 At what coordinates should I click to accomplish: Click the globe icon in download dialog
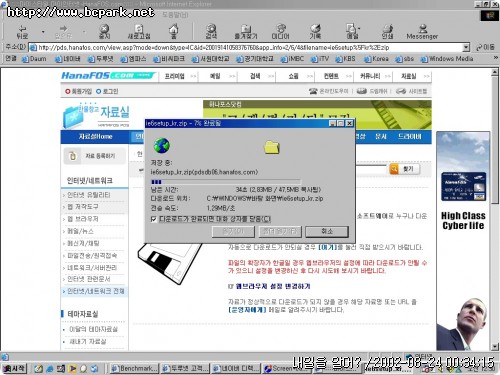point(162,146)
